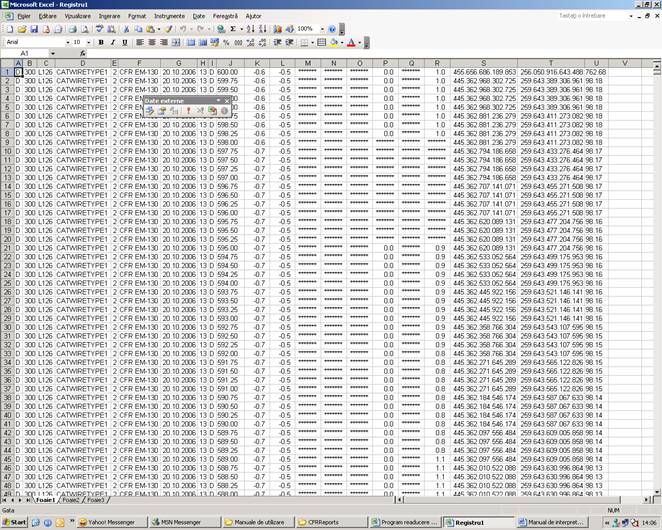Click Refresh Data in Date externe toolbar

(x=187, y=111)
